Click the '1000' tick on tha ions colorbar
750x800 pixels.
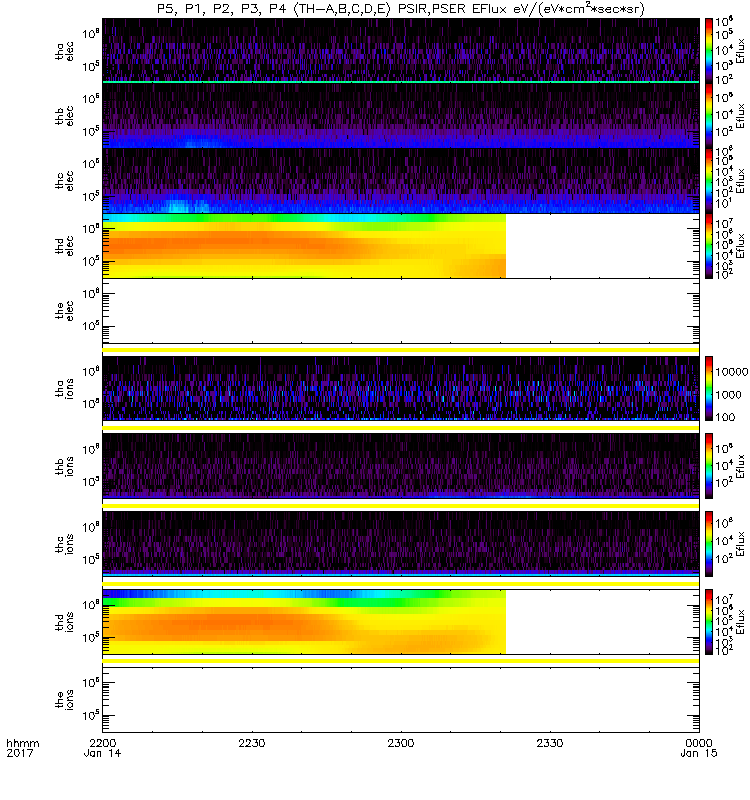(x=728, y=394)
